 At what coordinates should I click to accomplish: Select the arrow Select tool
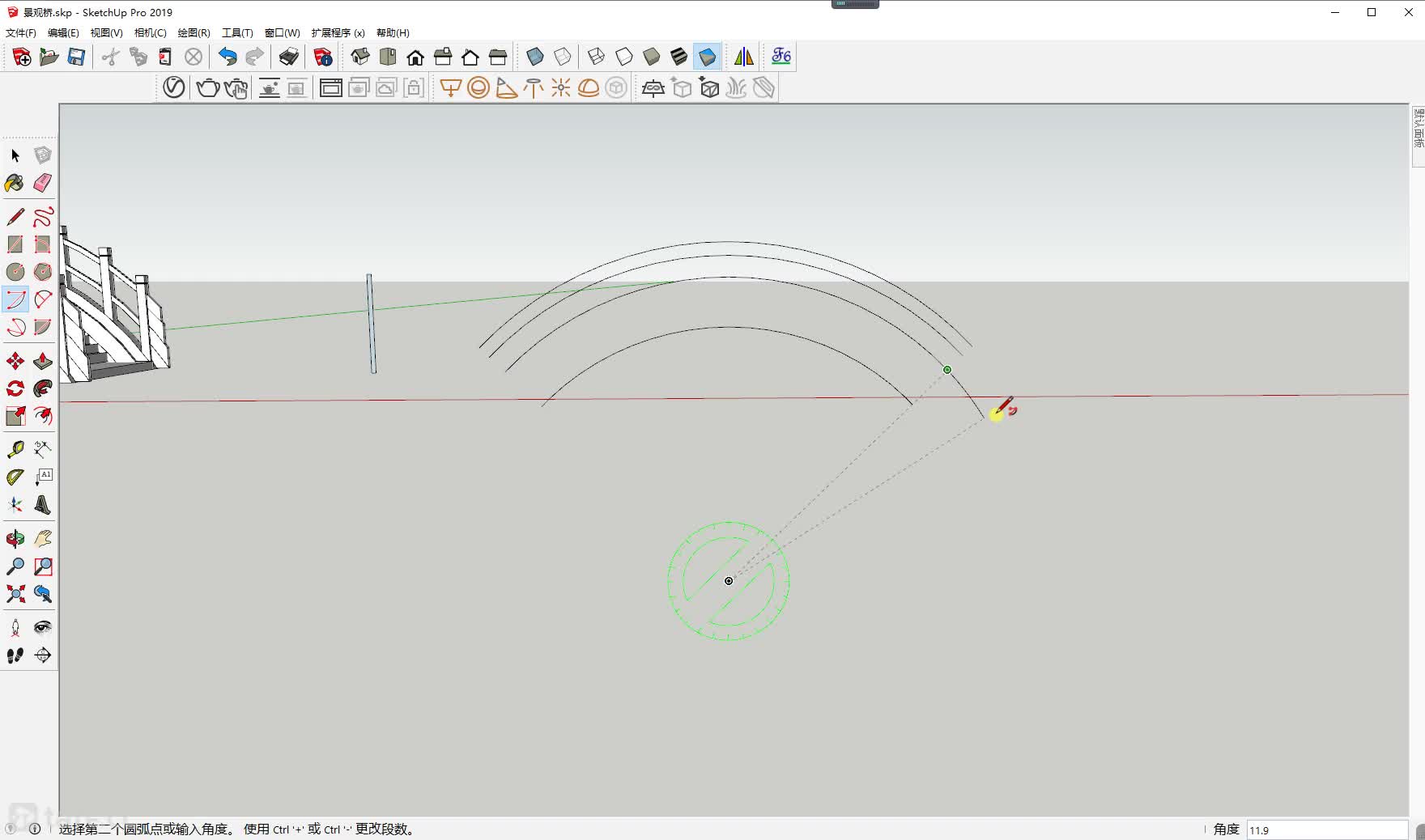[x=15, y=155]
